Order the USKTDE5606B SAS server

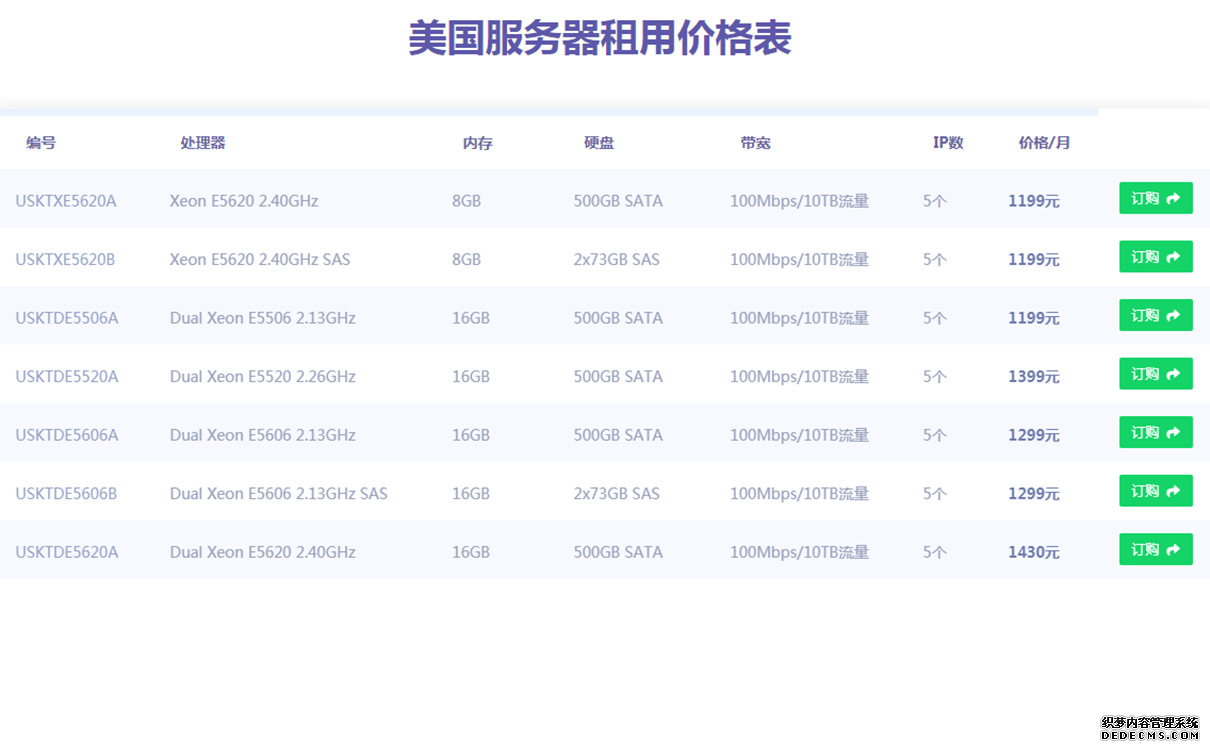[x=1155, y=491]
